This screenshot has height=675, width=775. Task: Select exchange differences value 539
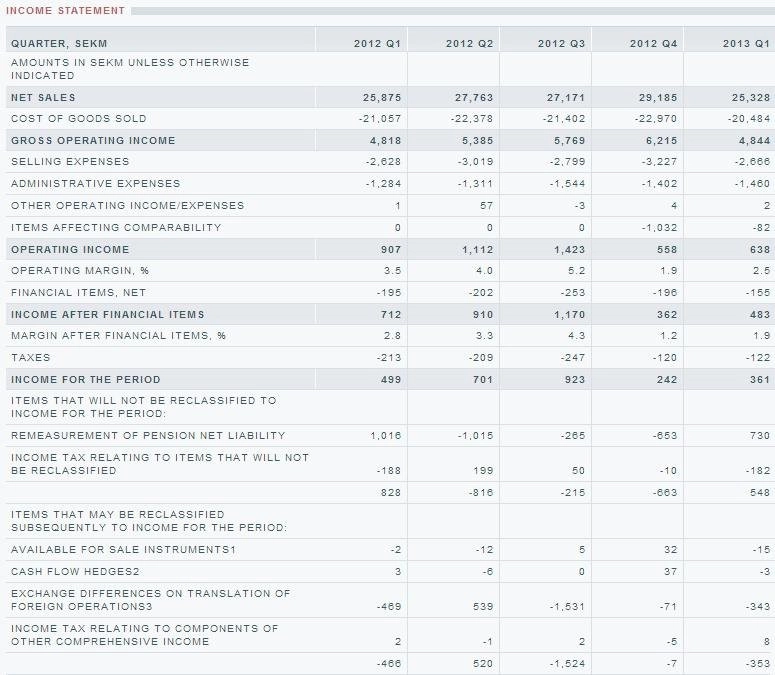point(483,606)
